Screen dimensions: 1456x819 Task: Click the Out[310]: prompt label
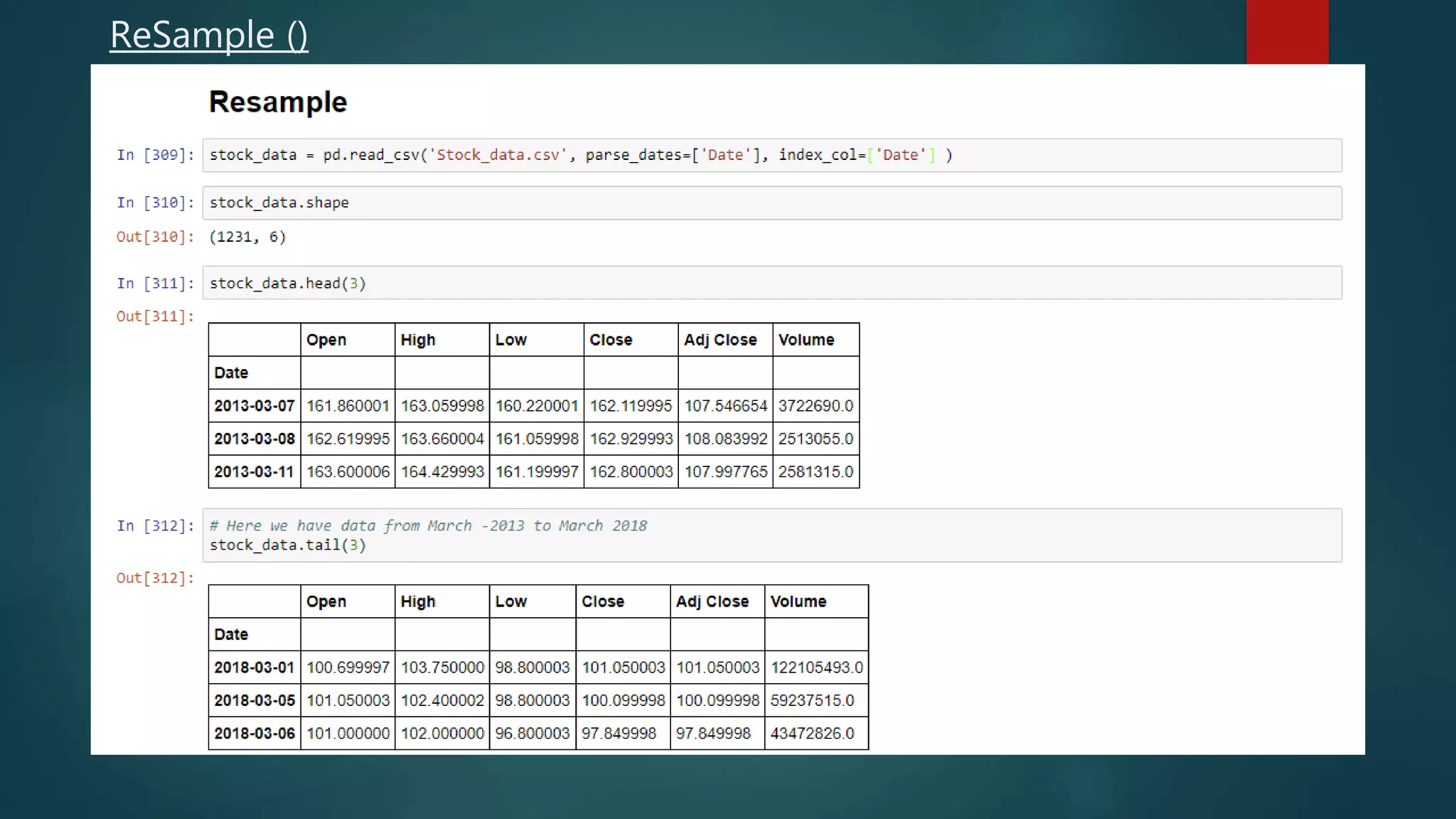click(156, 237)
